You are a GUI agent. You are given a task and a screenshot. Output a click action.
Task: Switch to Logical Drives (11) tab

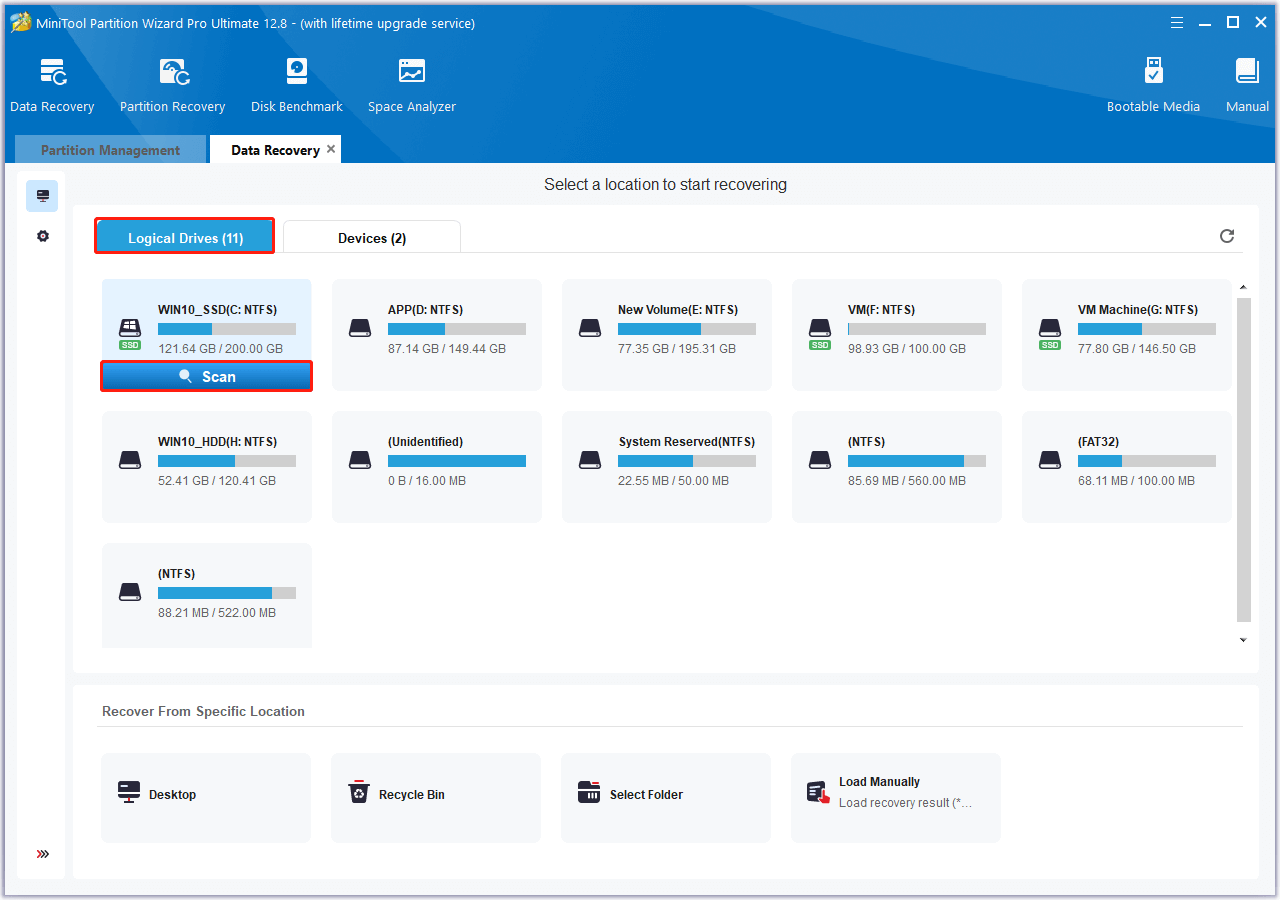click(x=185, y=237)
